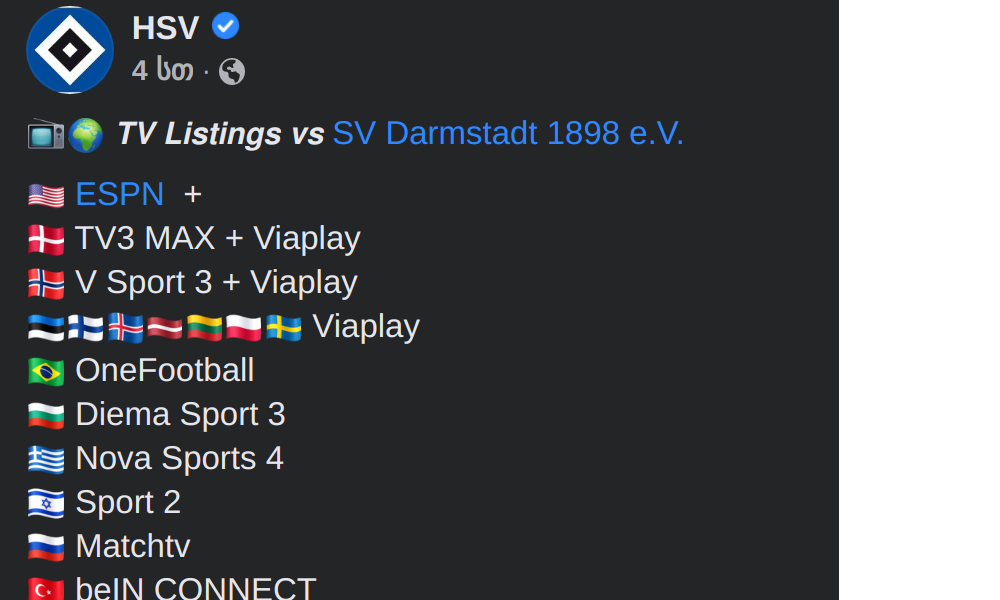Viewport: 1000px width, 600px height.
Task: Click the US flag before ESPN
Action: 46,195
